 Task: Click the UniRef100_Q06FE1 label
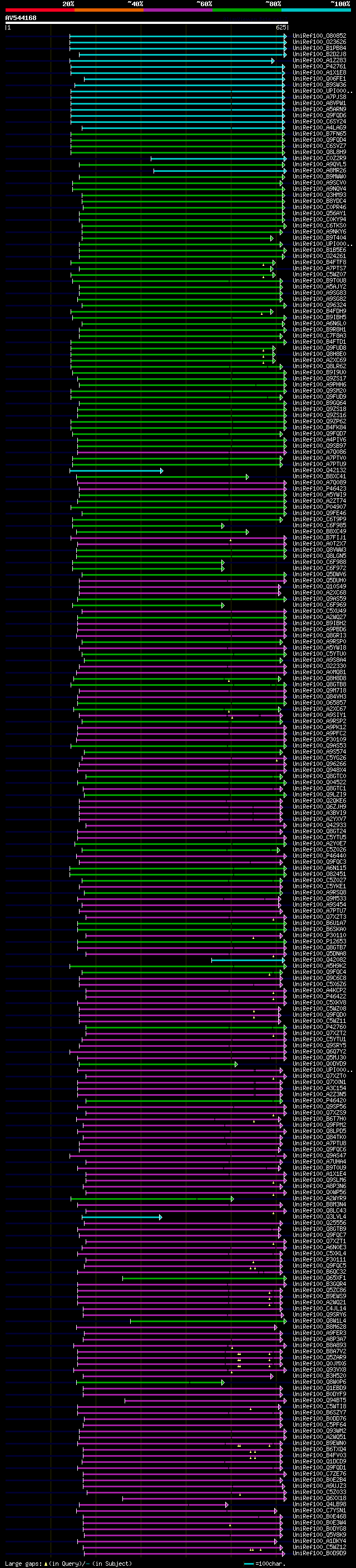tap(319, 78)
